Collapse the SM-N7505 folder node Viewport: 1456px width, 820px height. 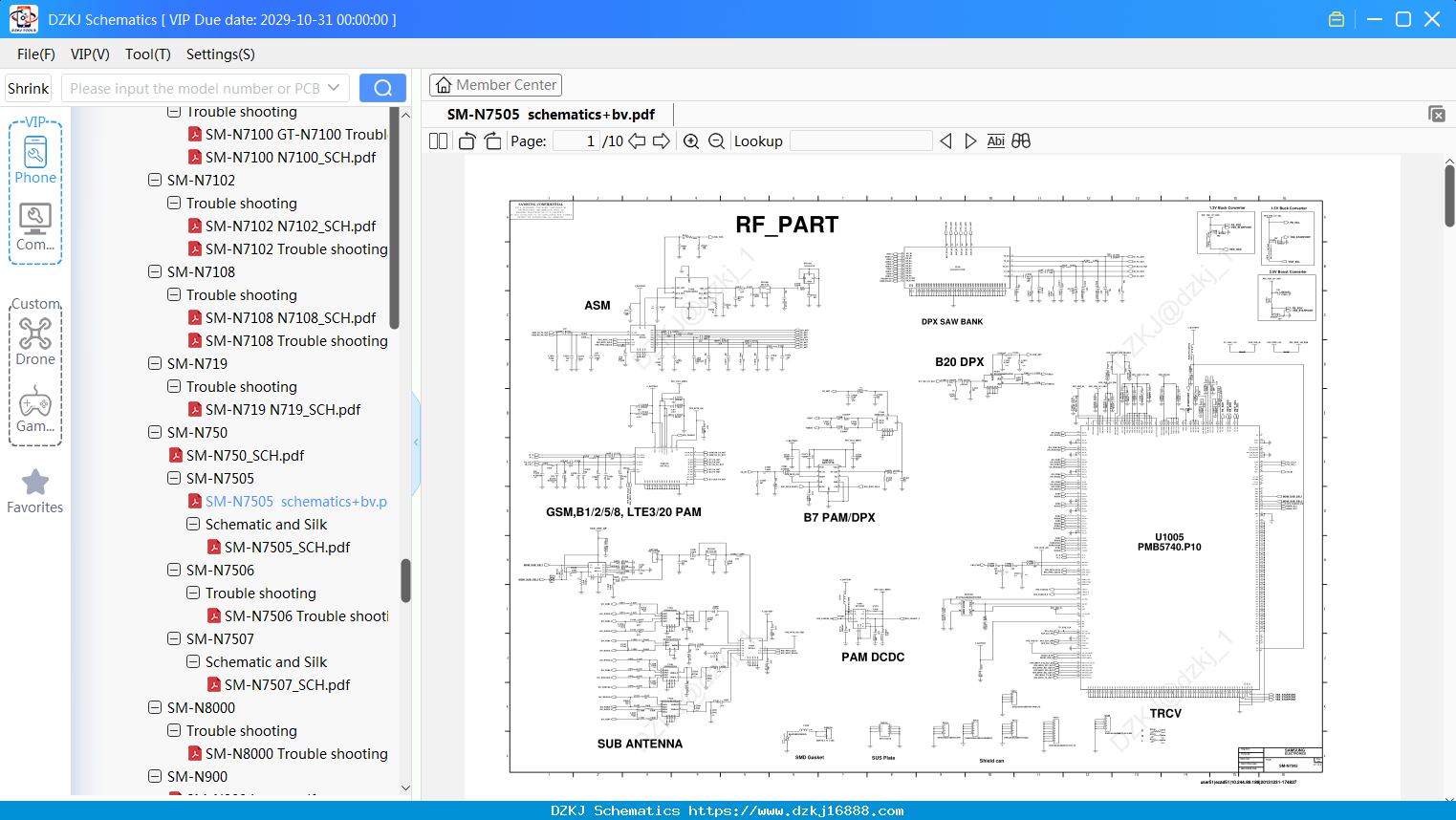[x=174, y=478]
